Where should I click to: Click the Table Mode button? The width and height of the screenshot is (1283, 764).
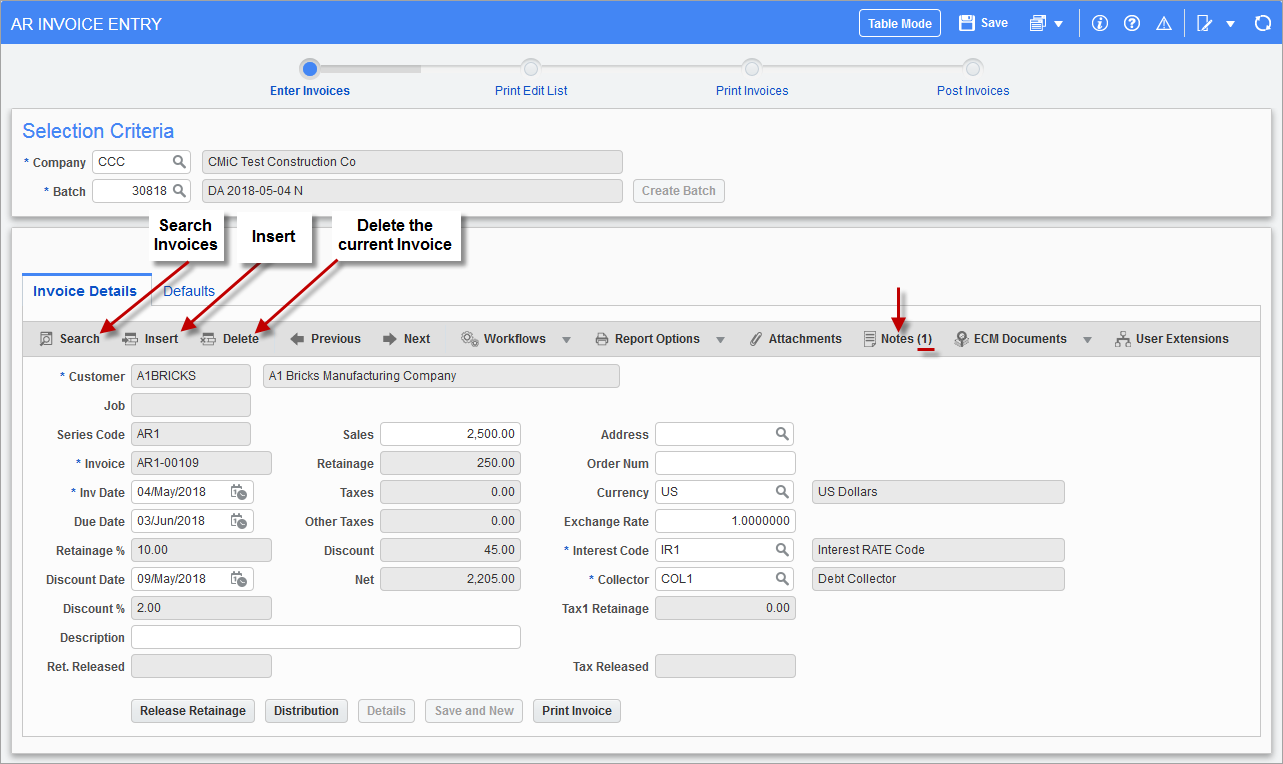[x=900, y=23]
